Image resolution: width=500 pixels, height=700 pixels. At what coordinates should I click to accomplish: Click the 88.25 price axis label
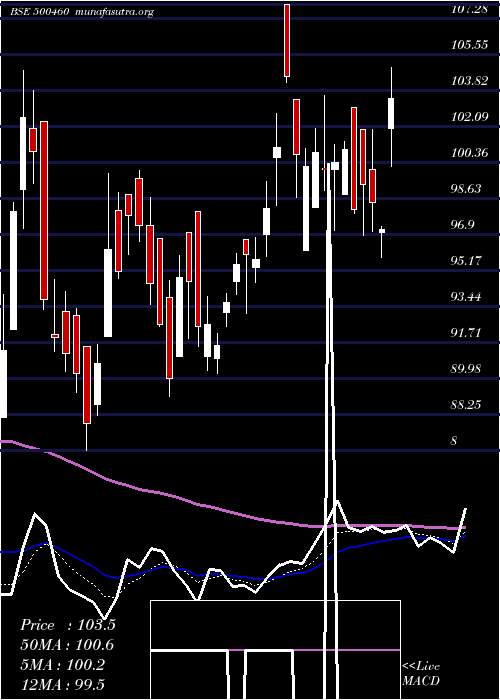pyautogui.click(x=467, y=404)
